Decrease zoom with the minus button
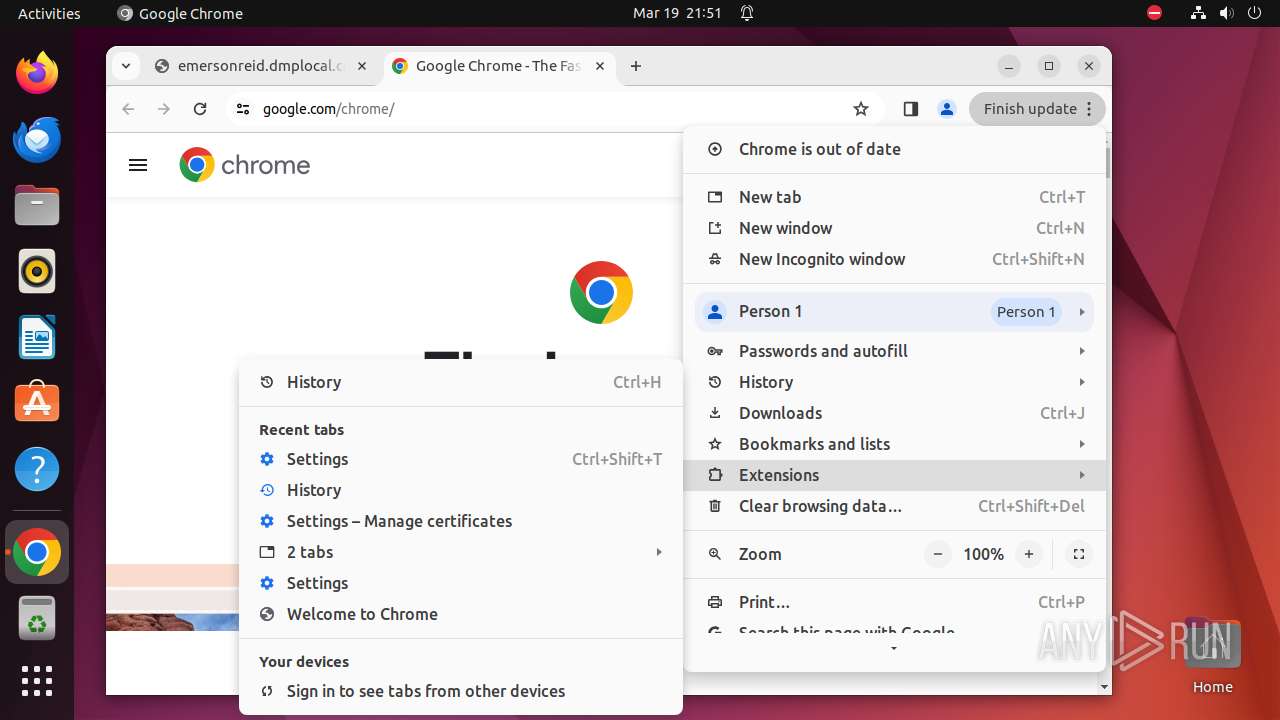Image resolution: width=1280 pixels, height=720 pixels. point(937,554)
